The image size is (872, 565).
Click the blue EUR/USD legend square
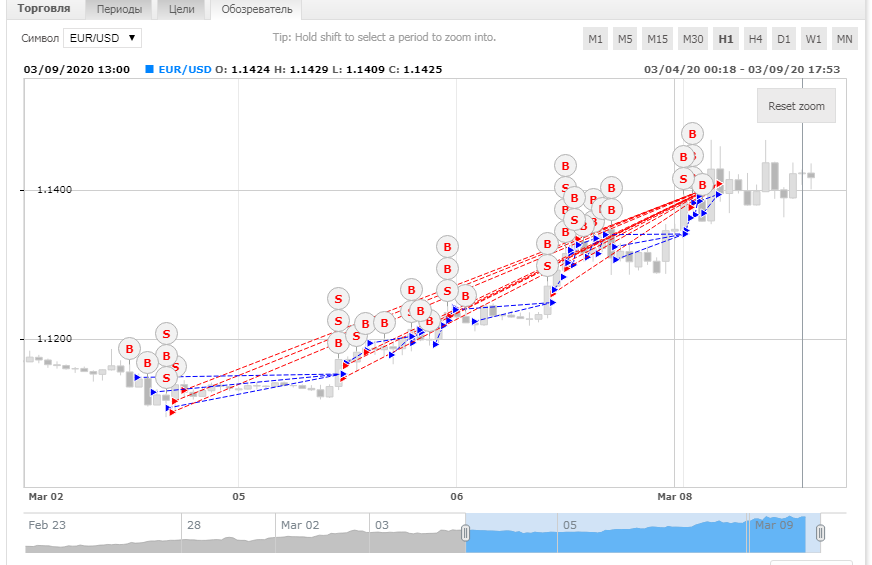149,69
